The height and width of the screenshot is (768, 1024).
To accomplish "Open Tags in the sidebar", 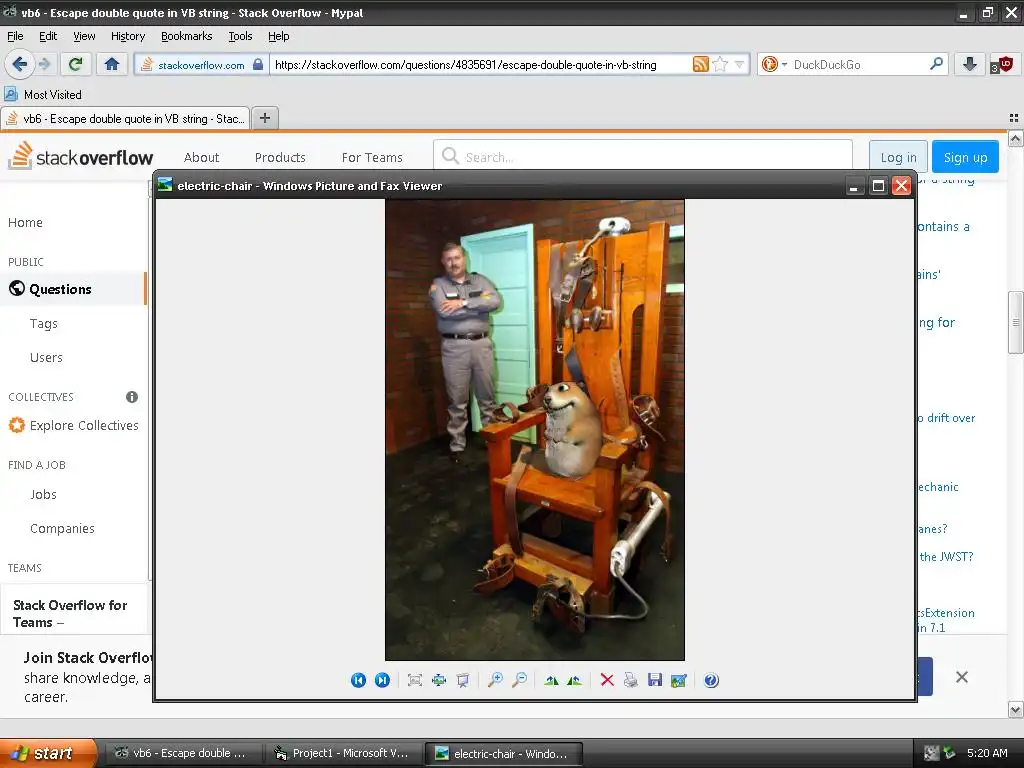I will 44,323.
